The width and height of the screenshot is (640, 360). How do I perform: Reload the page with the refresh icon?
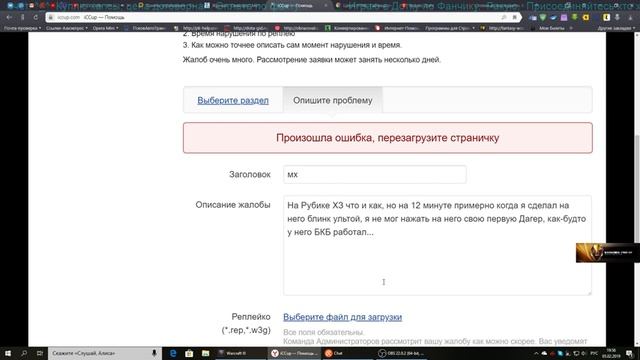[36, 17]
